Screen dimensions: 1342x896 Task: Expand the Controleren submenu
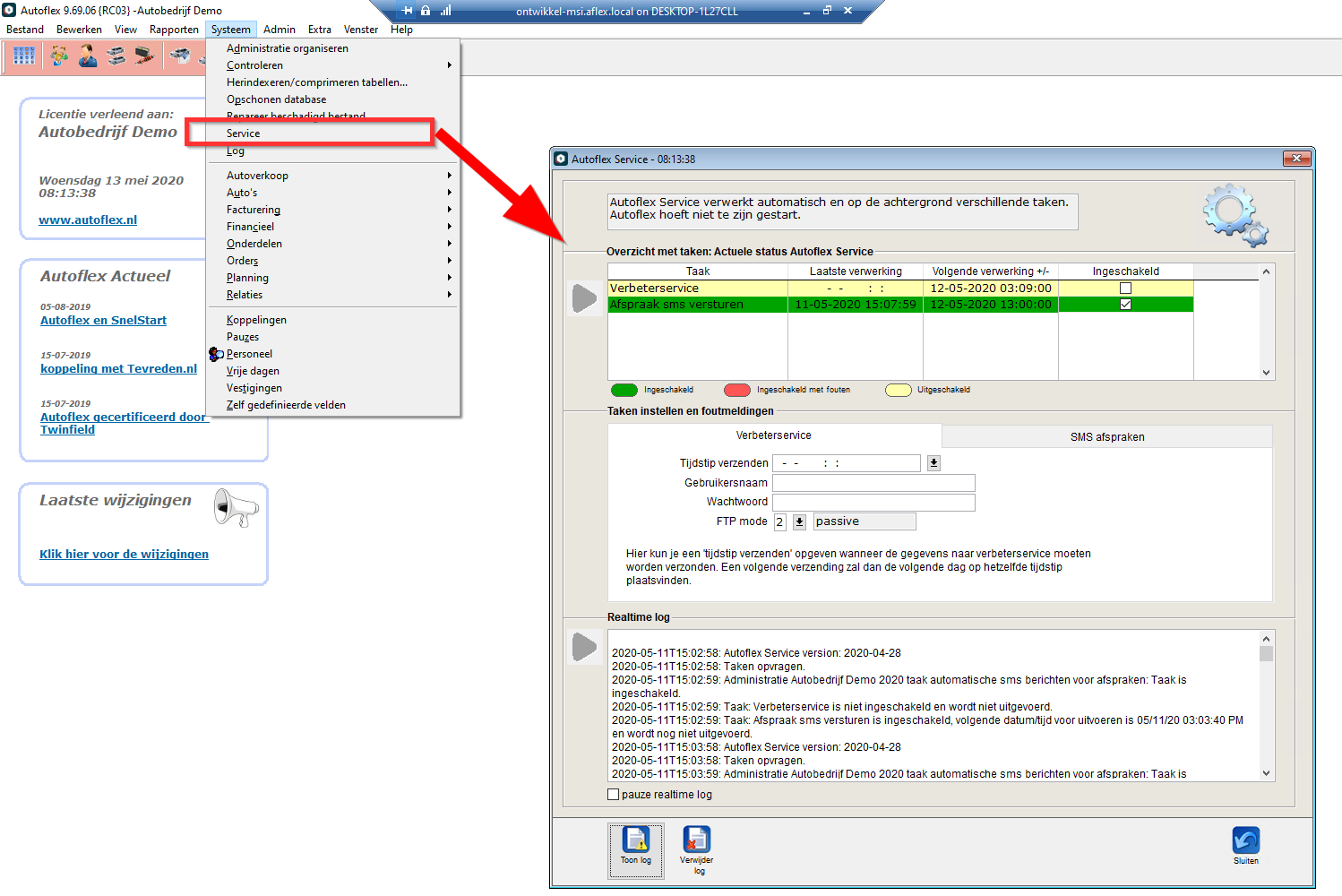tap(334, 65)
